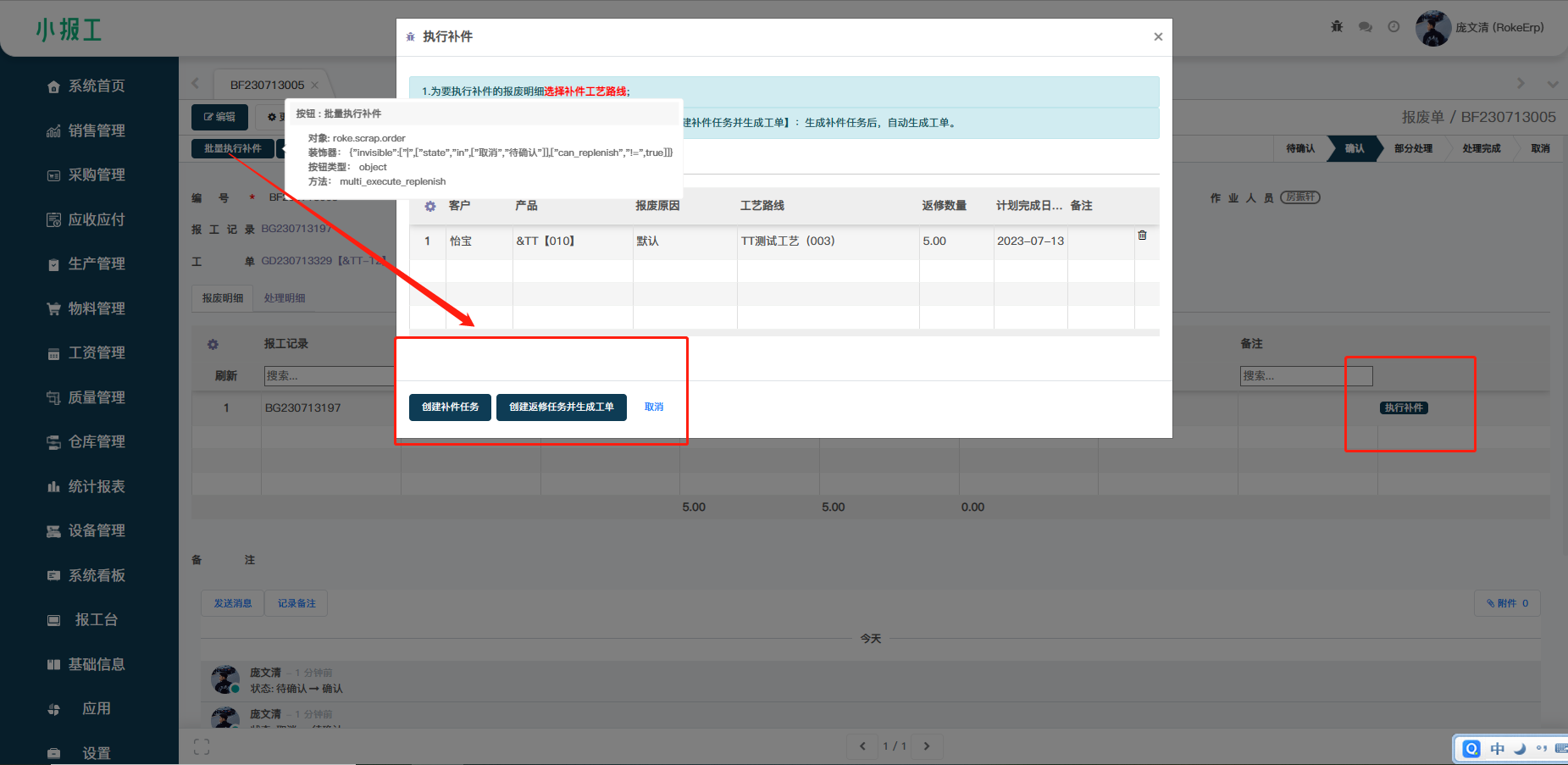Expand the tab list chevron dropdown
This screenshot has width=1568, height=765.
tap(1552, 84)
